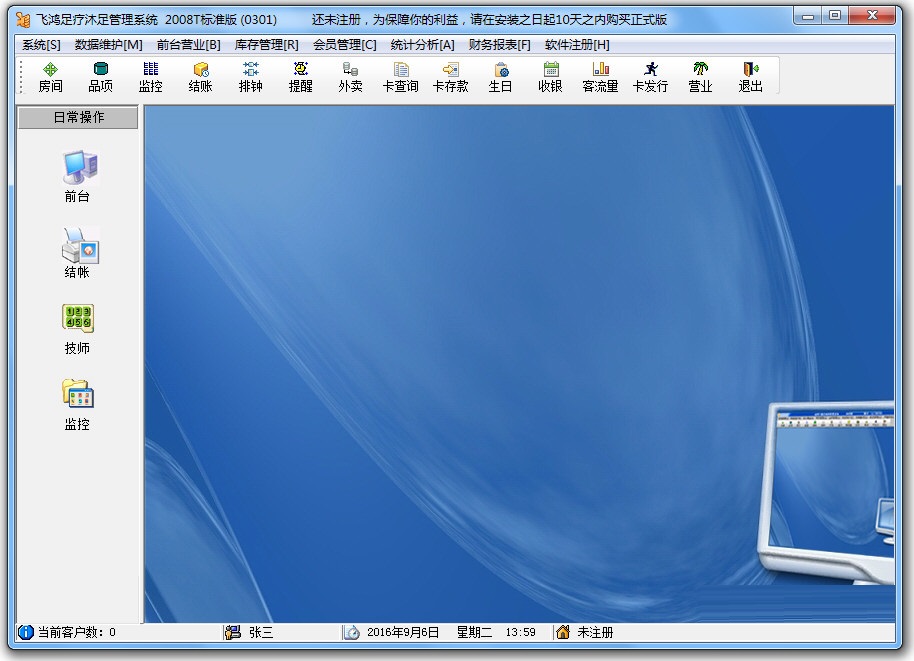Screen dimensions: 914x661
Task: Open the 财务报表[F] menu
Action: tap(500, 45)
